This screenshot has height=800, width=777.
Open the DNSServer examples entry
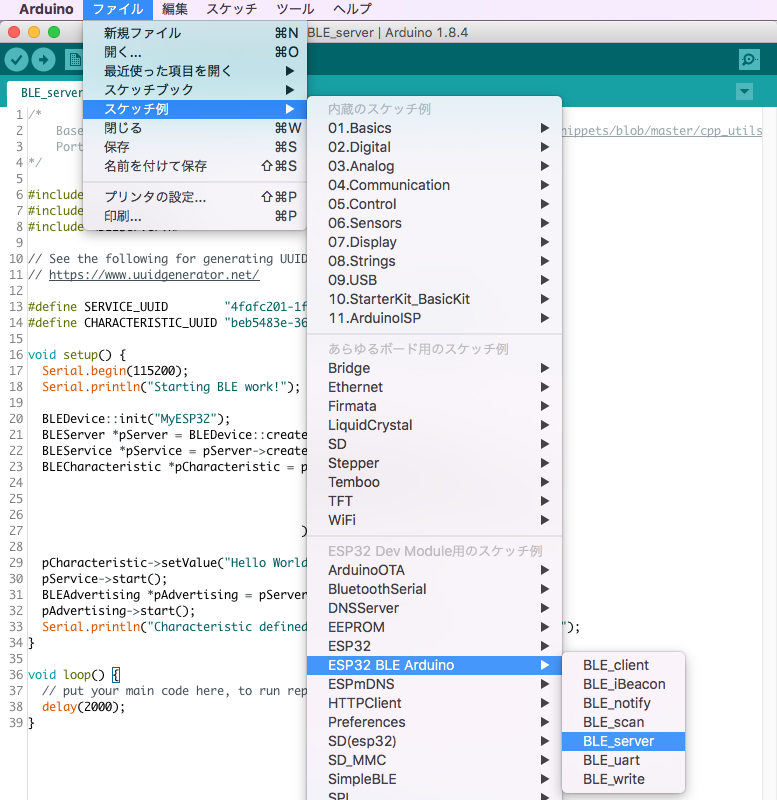coord(435,608)
